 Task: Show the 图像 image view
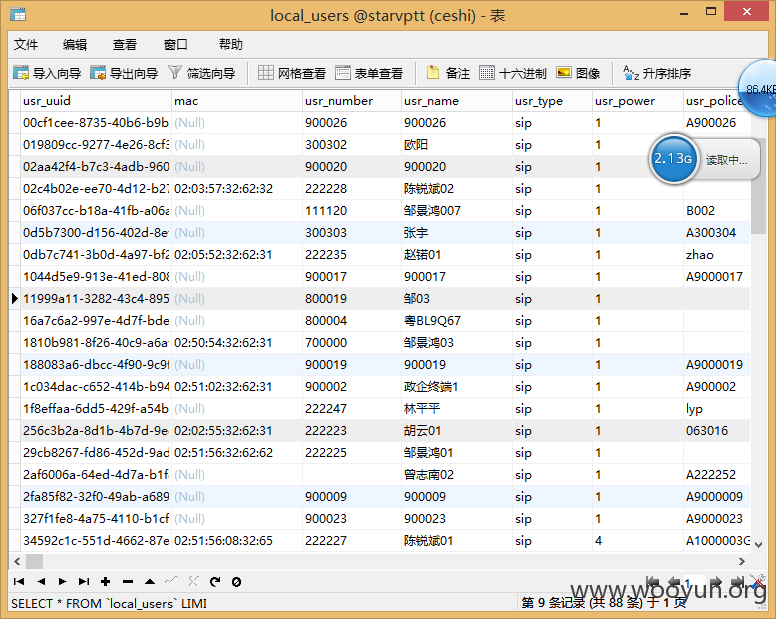click(x=579, y=73)
